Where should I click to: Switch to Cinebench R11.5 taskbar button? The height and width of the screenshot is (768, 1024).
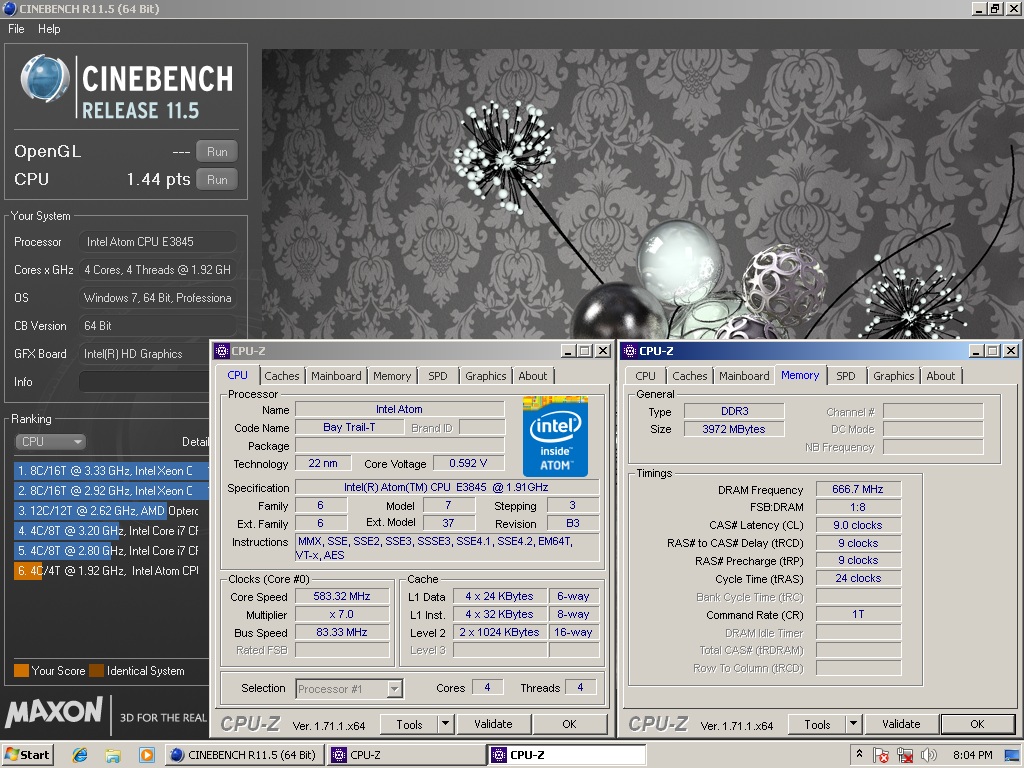pos(242,755)
